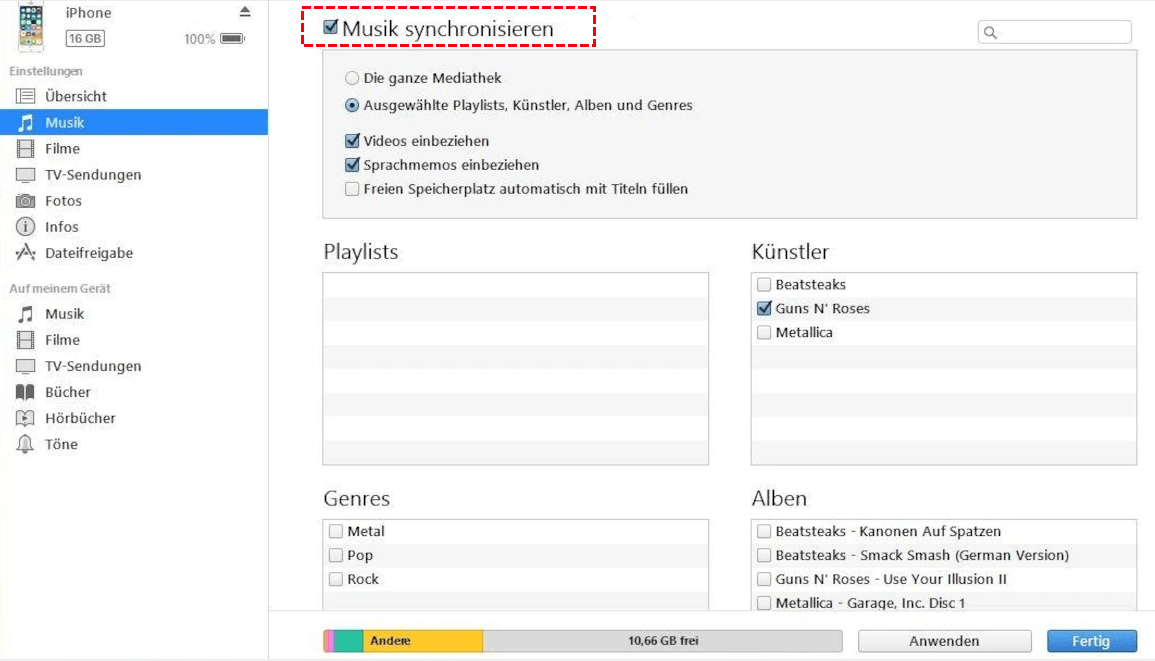Open the TV-Sendungen settings section

(92, 174)
